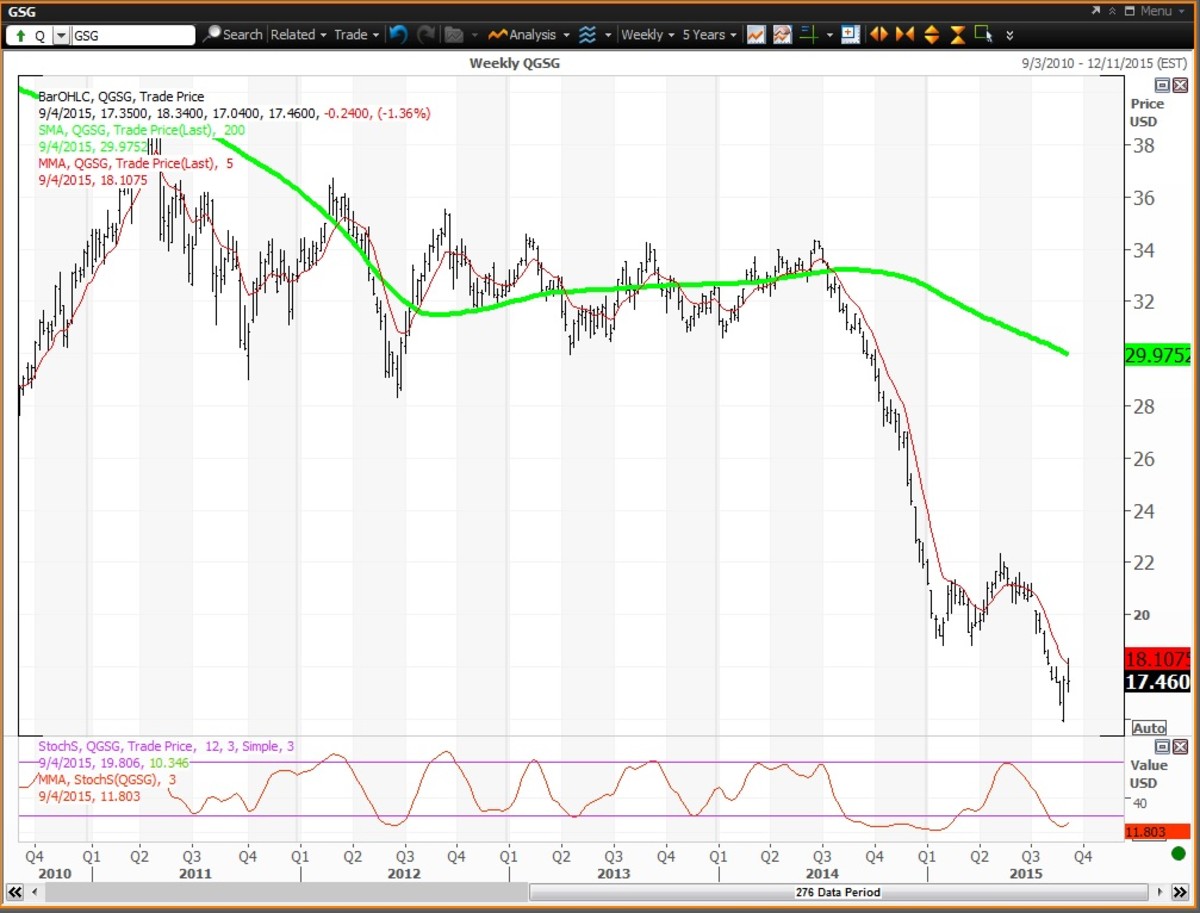Toggle the Auto price scale button
The image size is (1200, 913).
click(x=1148, y=728)
